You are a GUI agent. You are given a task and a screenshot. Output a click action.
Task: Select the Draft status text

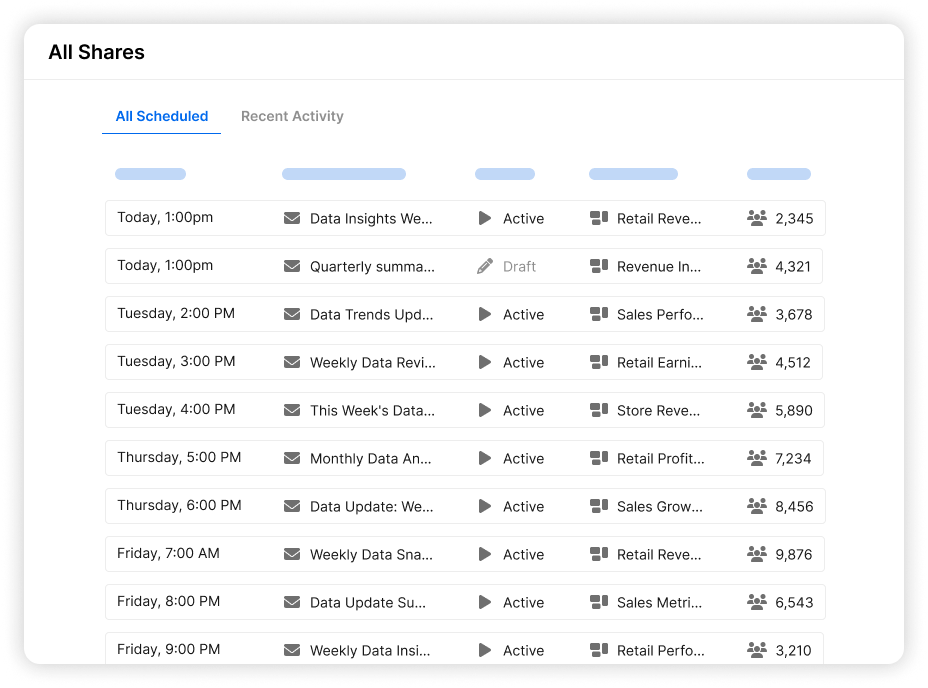point(519,266)
